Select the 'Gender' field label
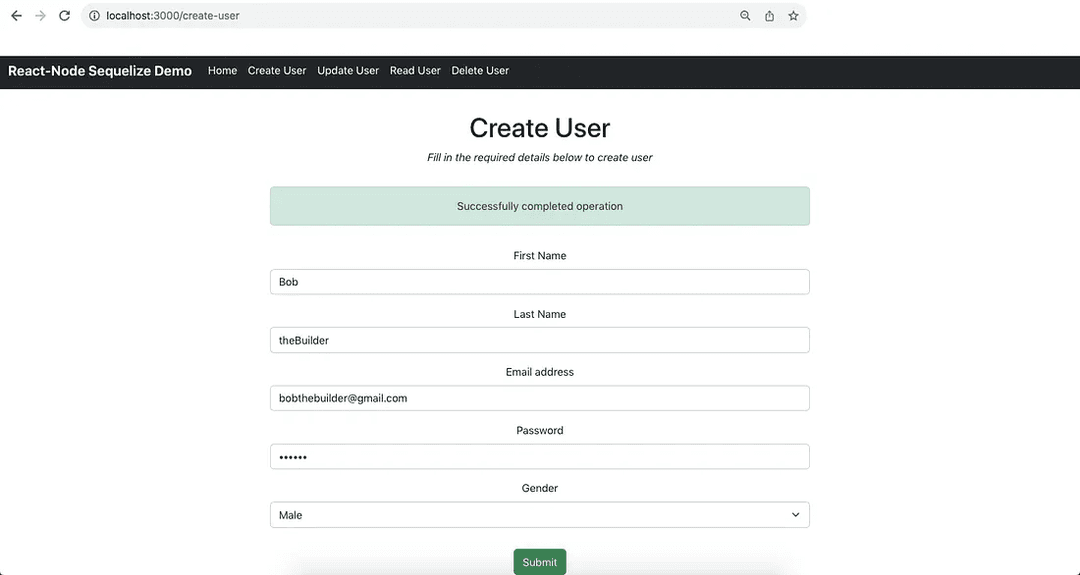 (540, 488)
